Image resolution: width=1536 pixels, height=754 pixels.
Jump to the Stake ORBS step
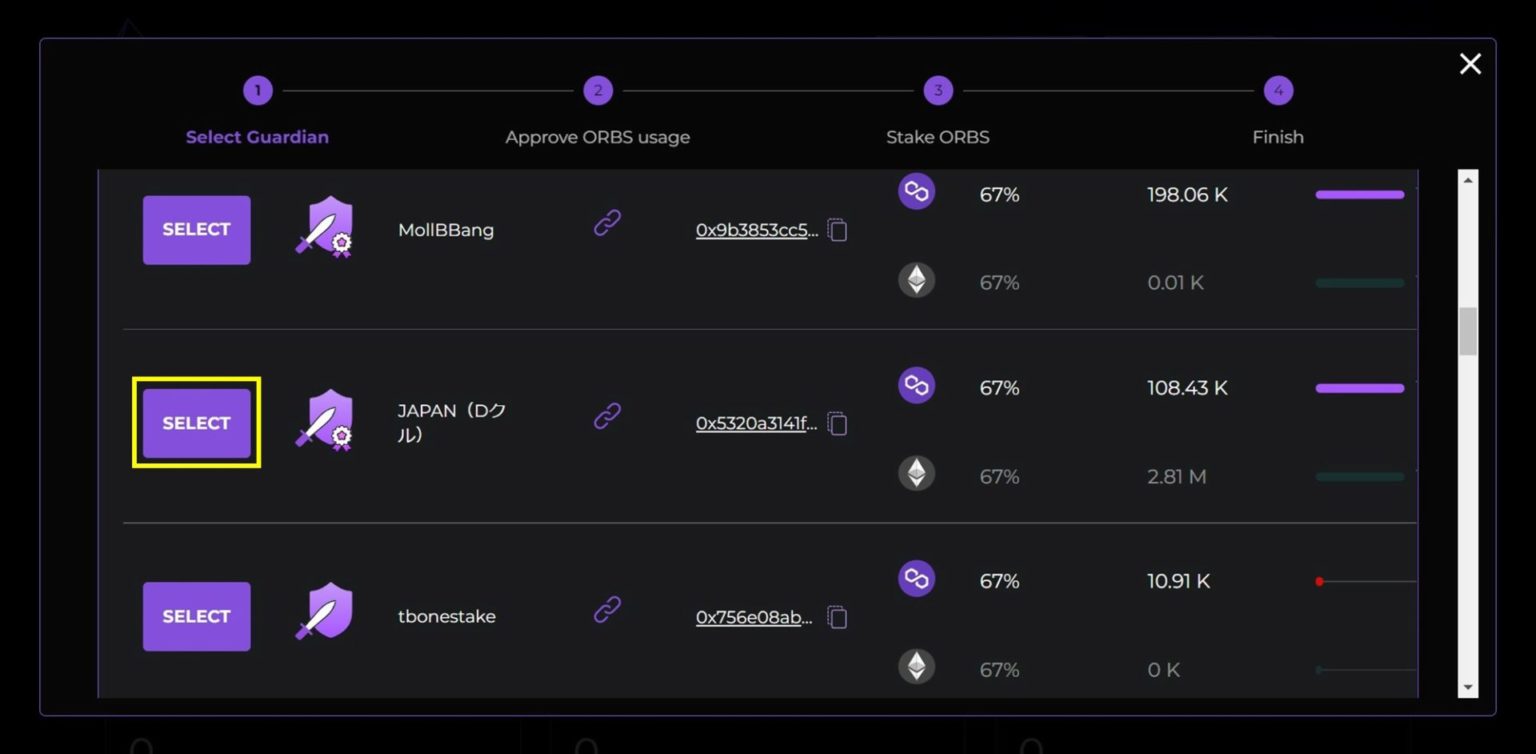click(938, 90)
